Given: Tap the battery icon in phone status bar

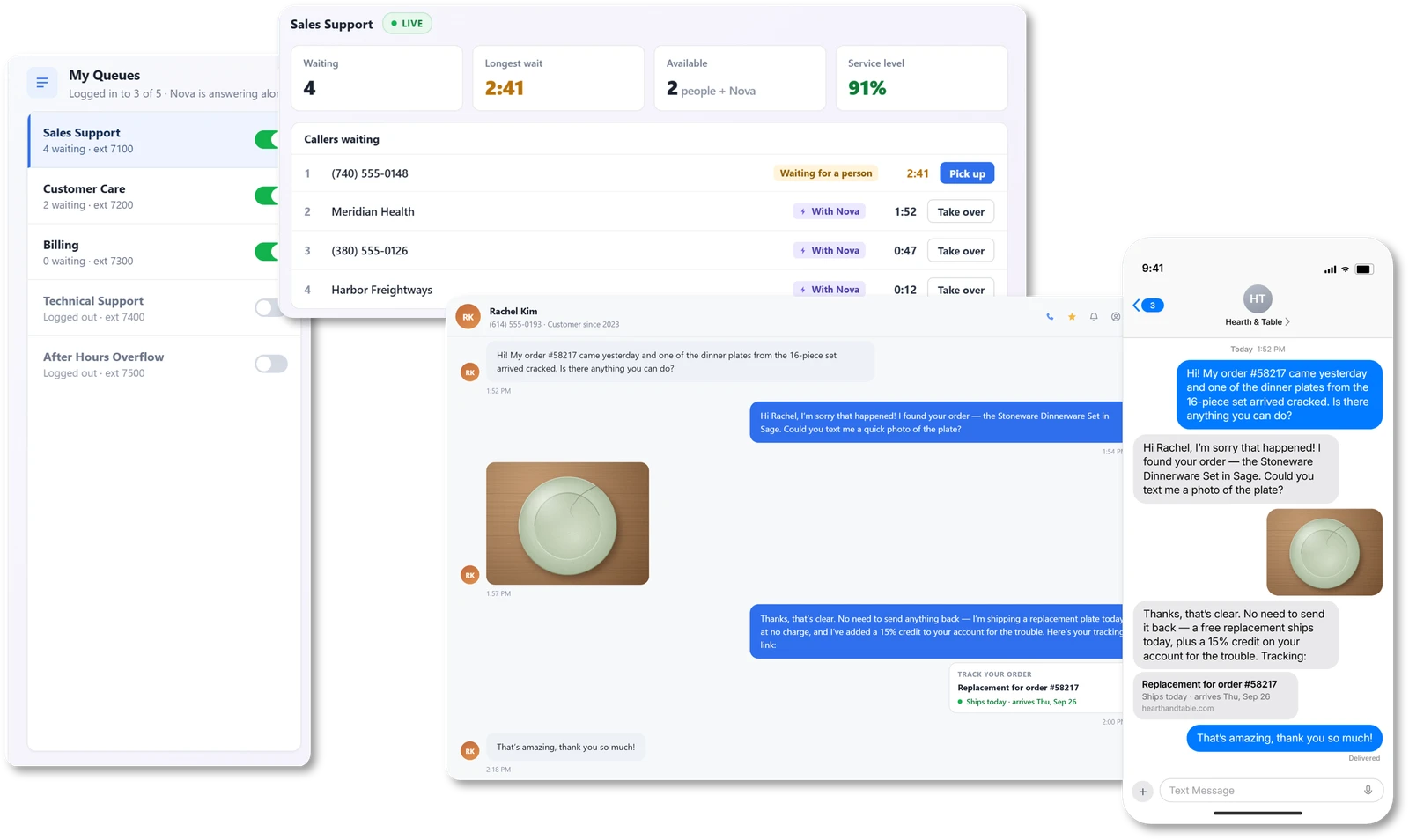Looking at the screenshot, I should 1363,269.
